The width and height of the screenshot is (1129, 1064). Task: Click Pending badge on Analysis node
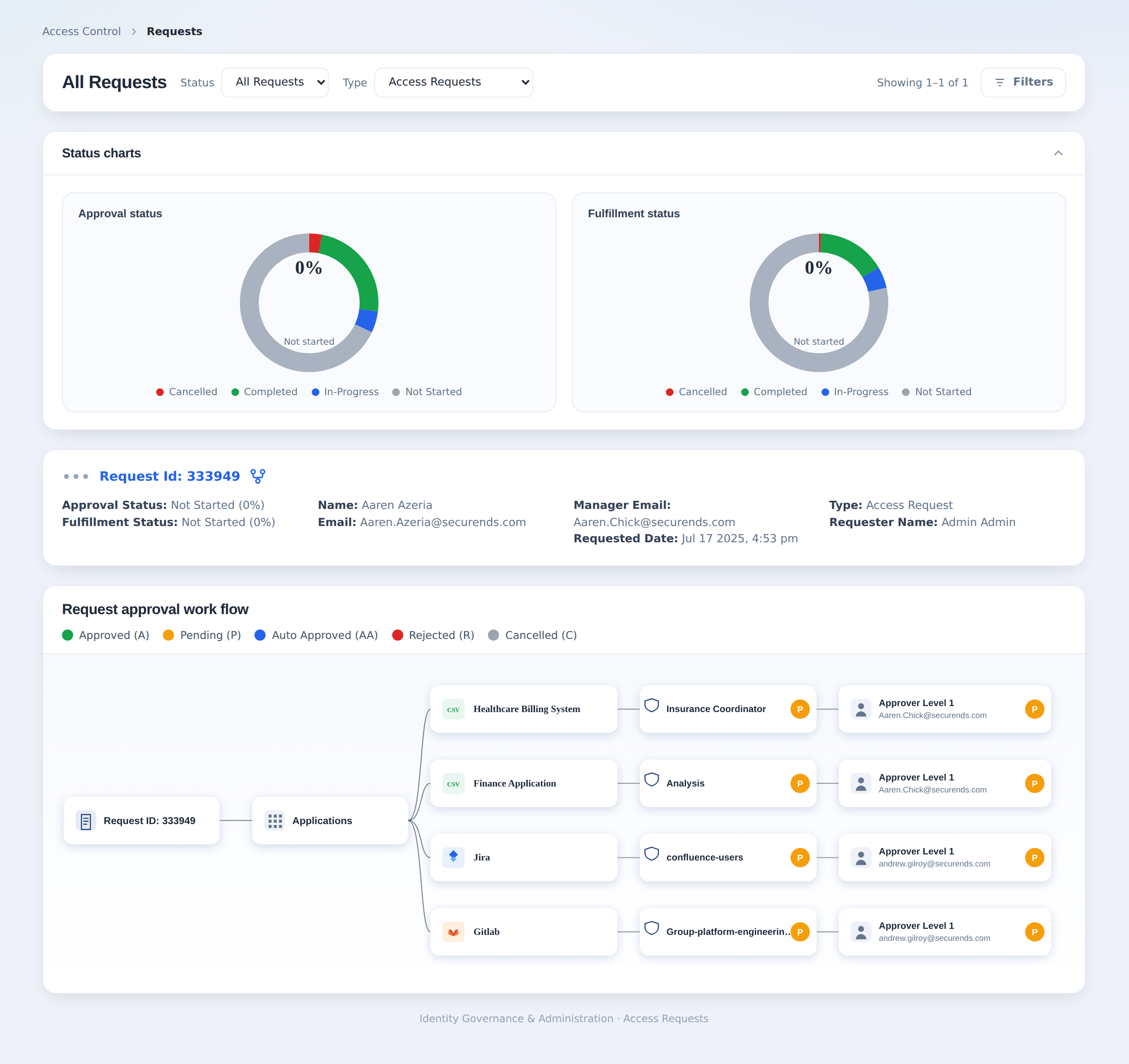tap(800, 783)
